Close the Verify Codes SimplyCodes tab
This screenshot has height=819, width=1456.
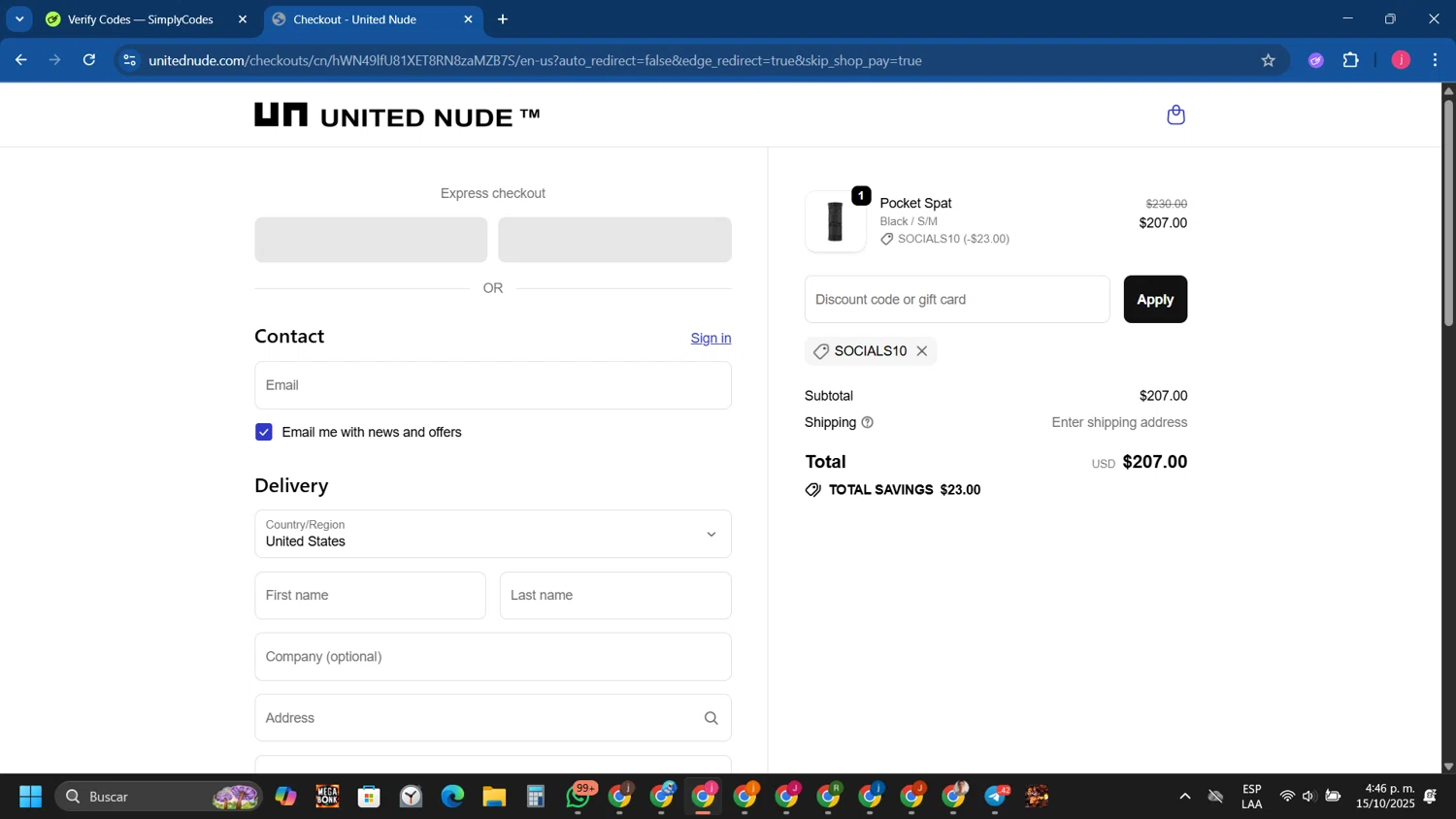coord(243,19)
